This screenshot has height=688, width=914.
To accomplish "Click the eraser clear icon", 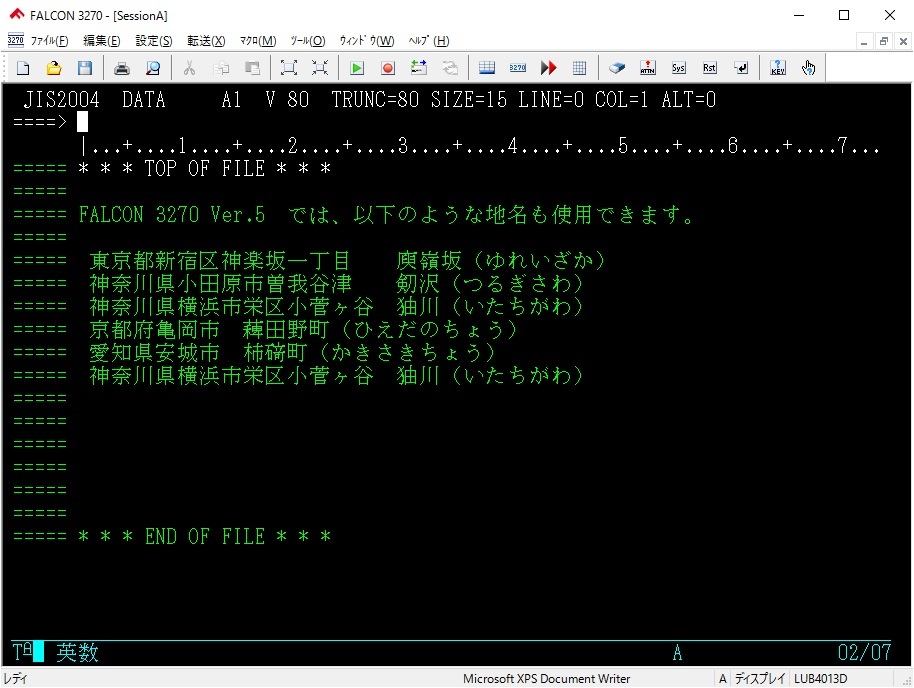I will pyautogui.click(x=617, y=68).
